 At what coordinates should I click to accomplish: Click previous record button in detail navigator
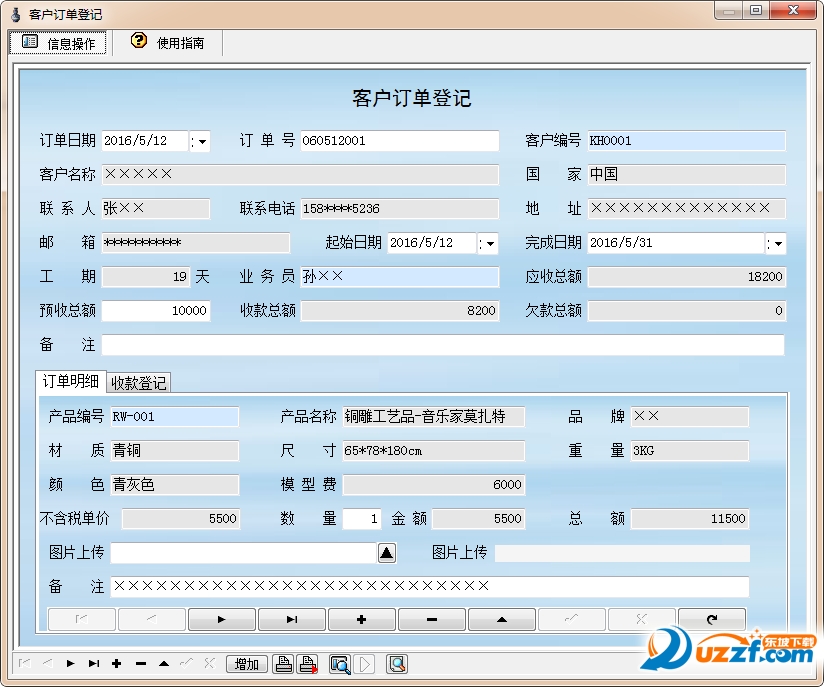[x=151, y=619]
